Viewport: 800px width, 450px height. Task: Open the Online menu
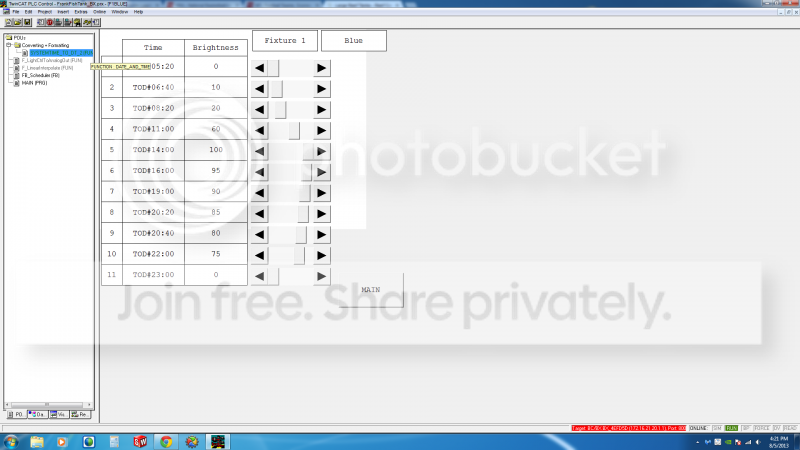pyautogui.click(x=98, y=11)
